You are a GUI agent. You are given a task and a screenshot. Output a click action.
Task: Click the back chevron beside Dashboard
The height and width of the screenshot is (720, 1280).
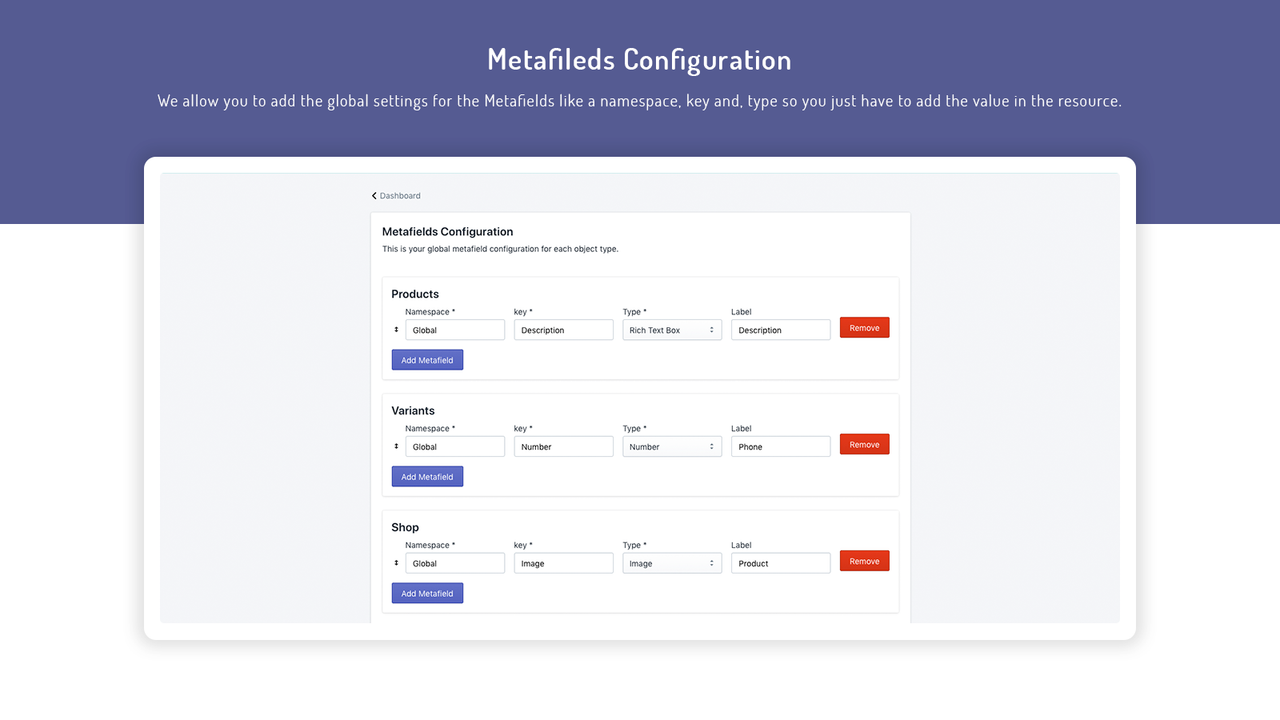click(x=374, y=195)
